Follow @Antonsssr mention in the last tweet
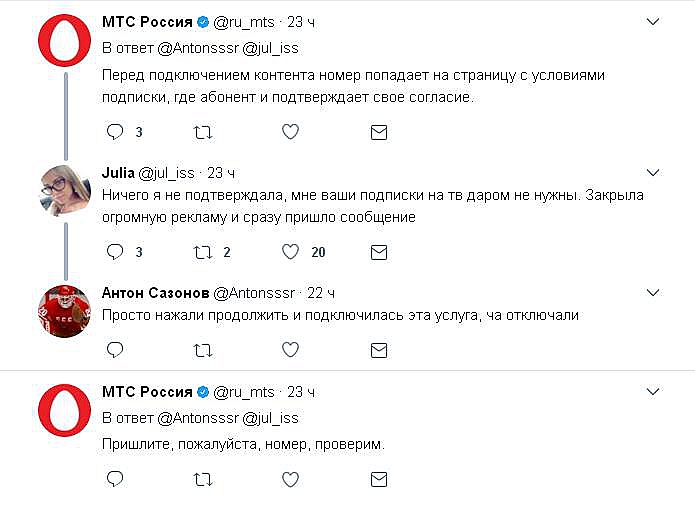The height and width of the screenshot is (512, 695). (x=196, y=418)
